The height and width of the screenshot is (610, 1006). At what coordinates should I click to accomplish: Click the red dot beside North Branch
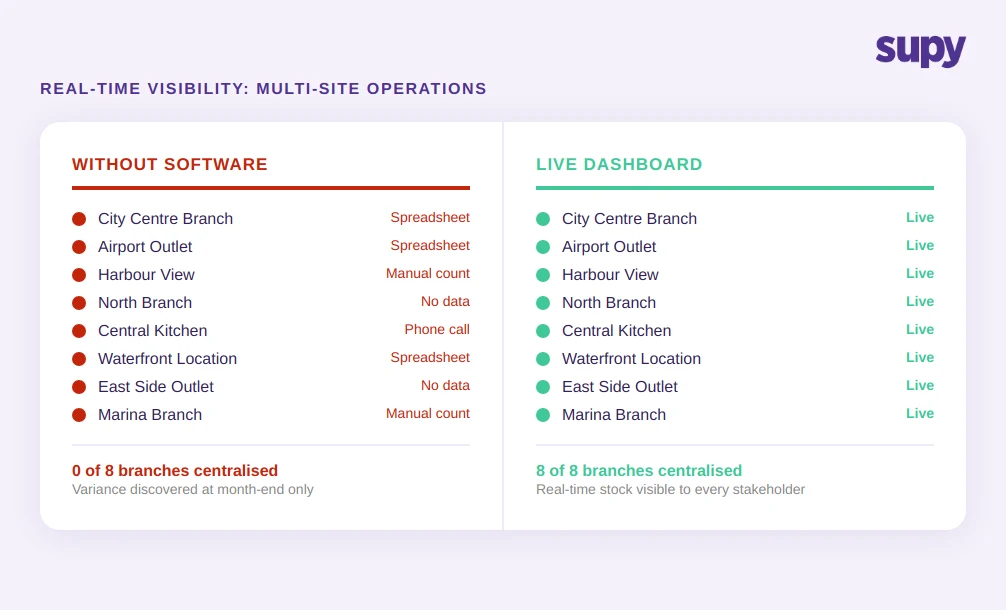79,303
